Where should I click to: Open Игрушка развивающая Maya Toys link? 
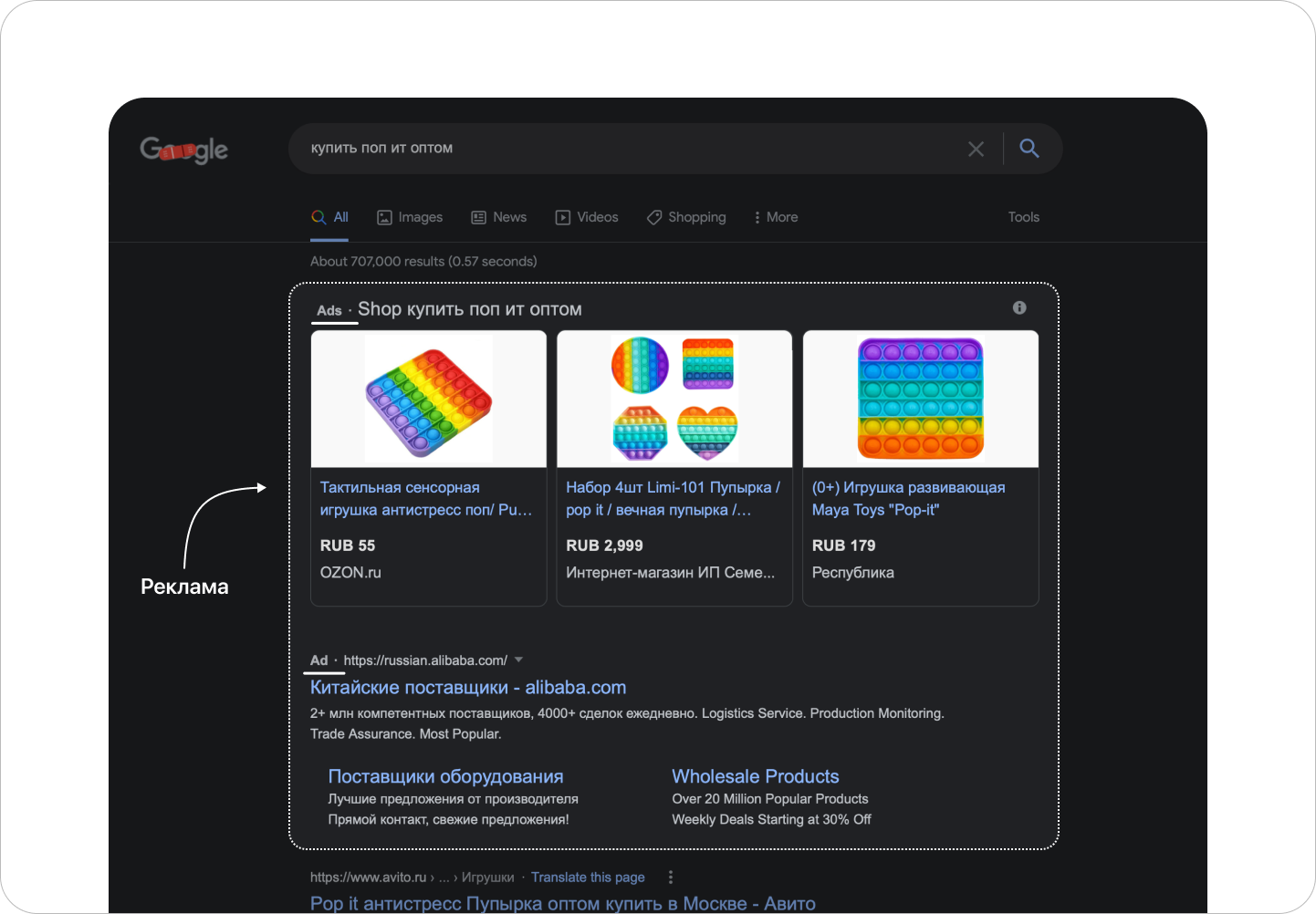click(909, 499)
